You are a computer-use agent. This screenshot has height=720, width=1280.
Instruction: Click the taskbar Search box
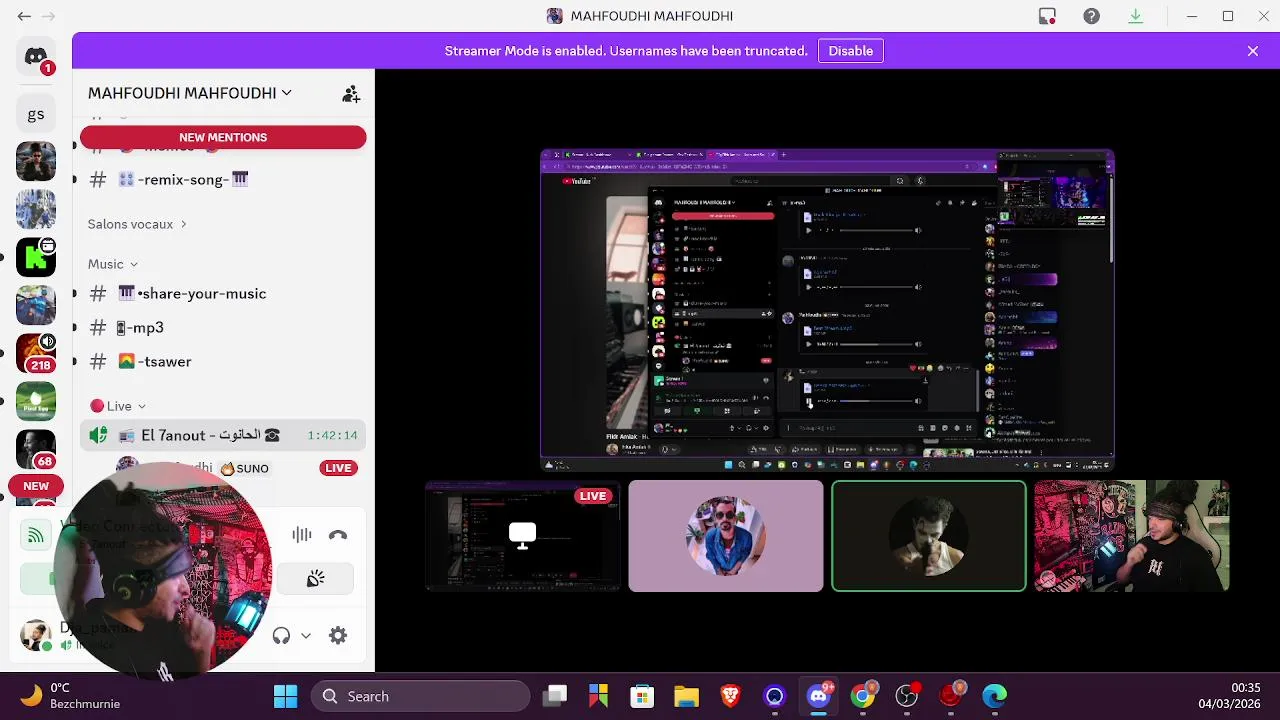(x=420, y=696)
